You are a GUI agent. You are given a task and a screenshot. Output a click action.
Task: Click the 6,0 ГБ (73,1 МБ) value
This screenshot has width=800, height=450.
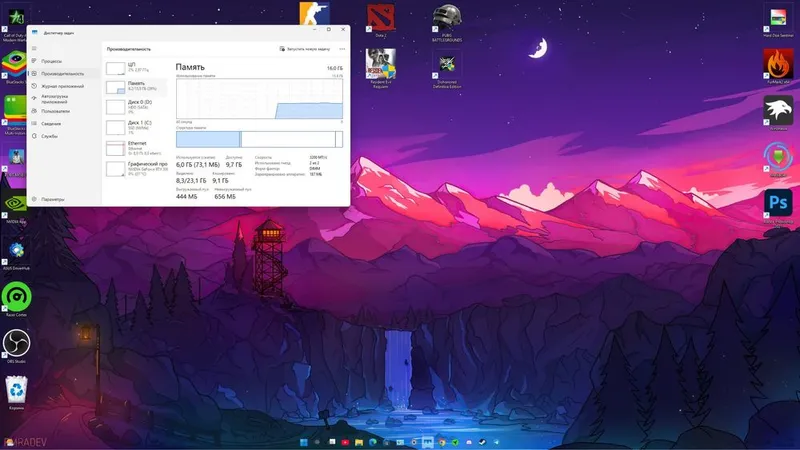(x=197, y=165)
